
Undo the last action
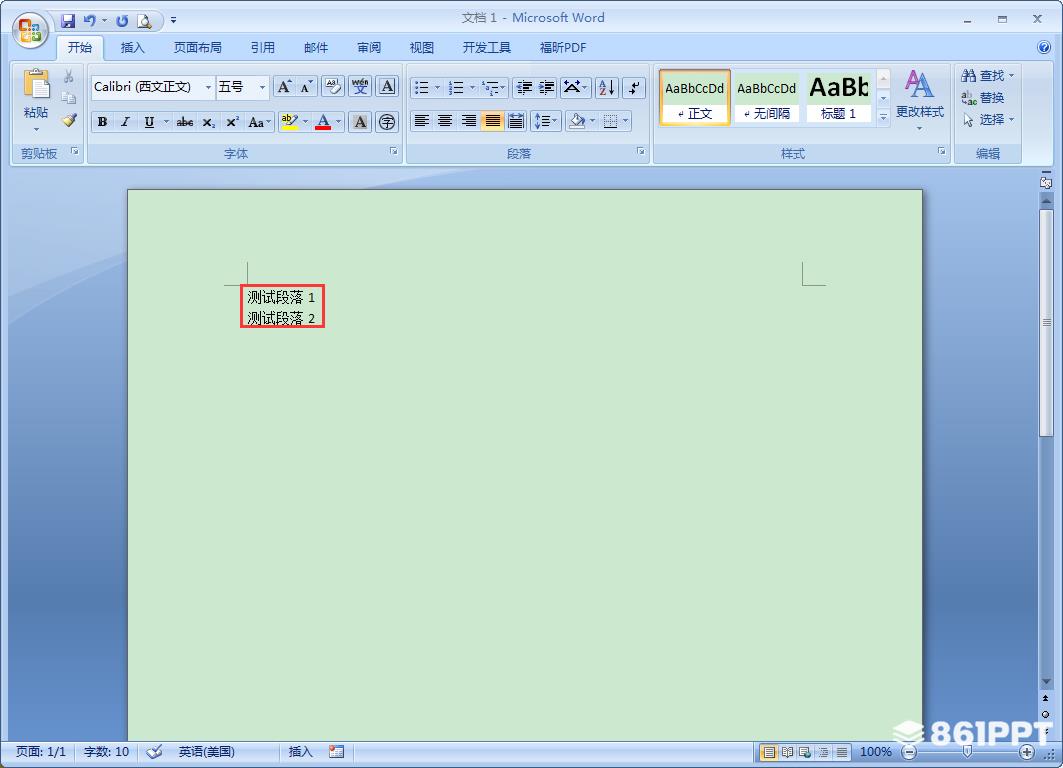pos(89,21)
